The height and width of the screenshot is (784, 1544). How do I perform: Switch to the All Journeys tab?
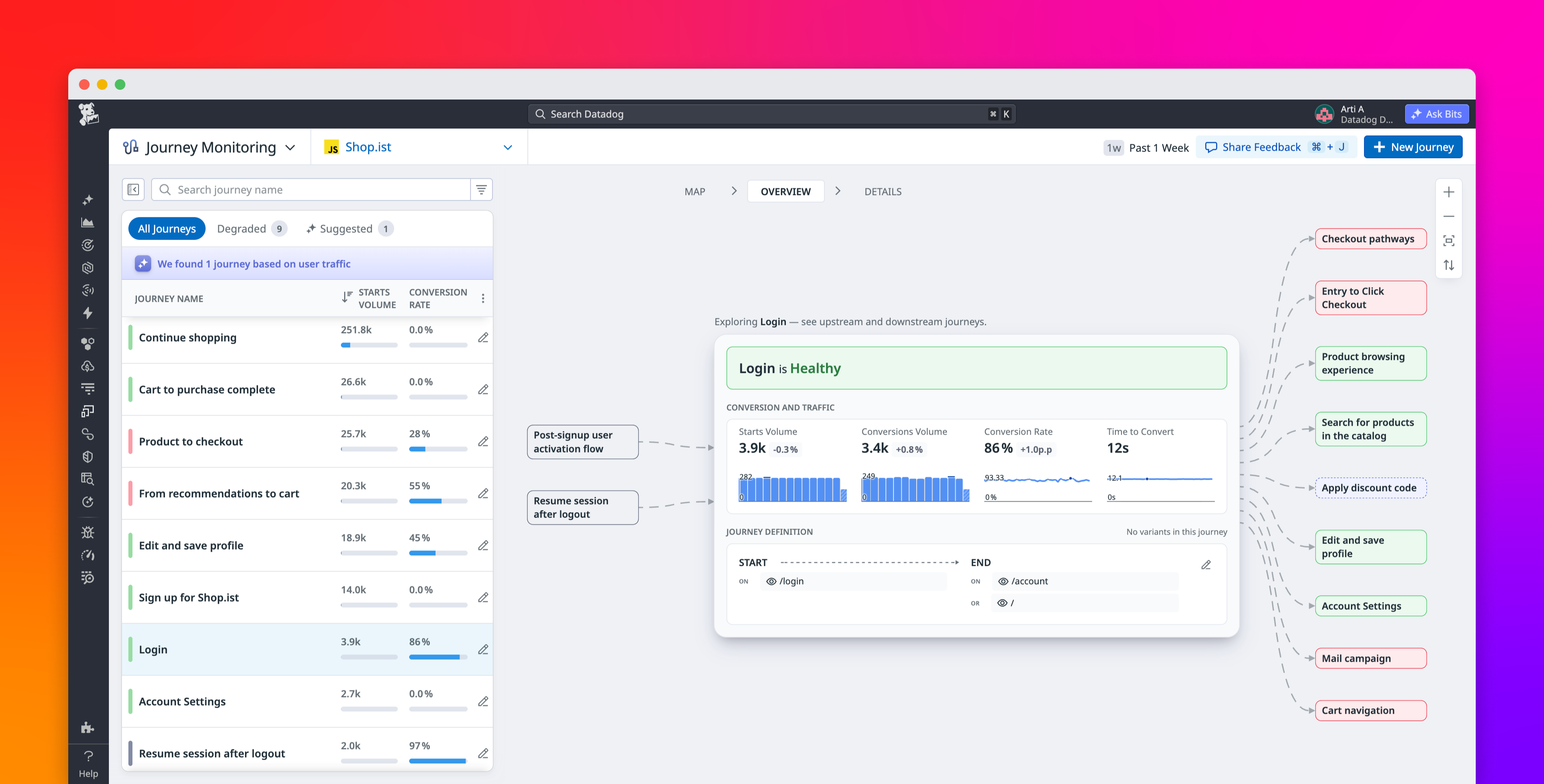167,228
